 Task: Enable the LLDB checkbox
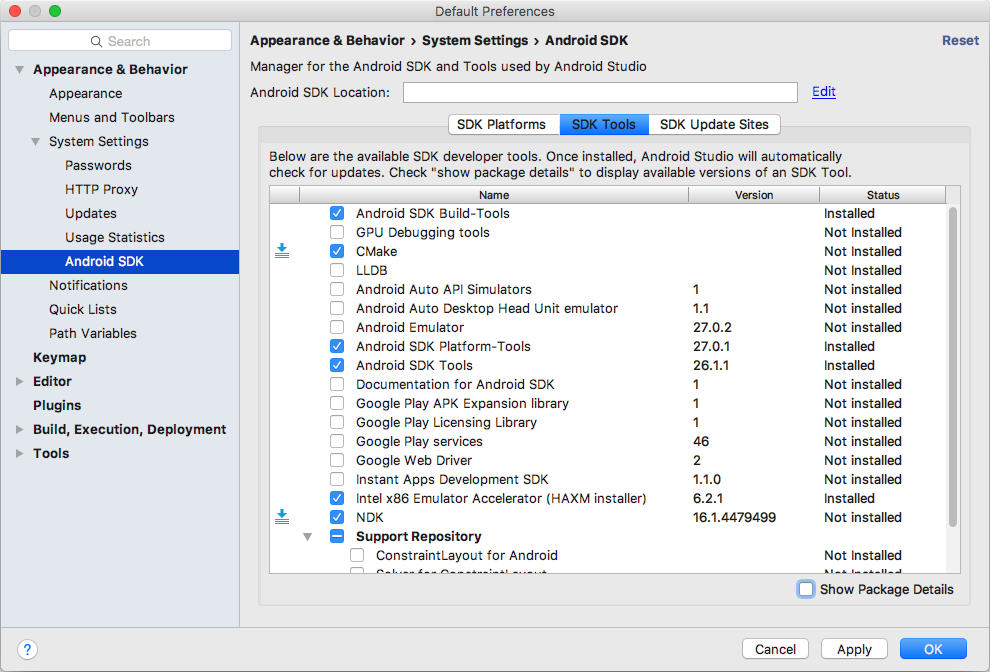point(337,270)
